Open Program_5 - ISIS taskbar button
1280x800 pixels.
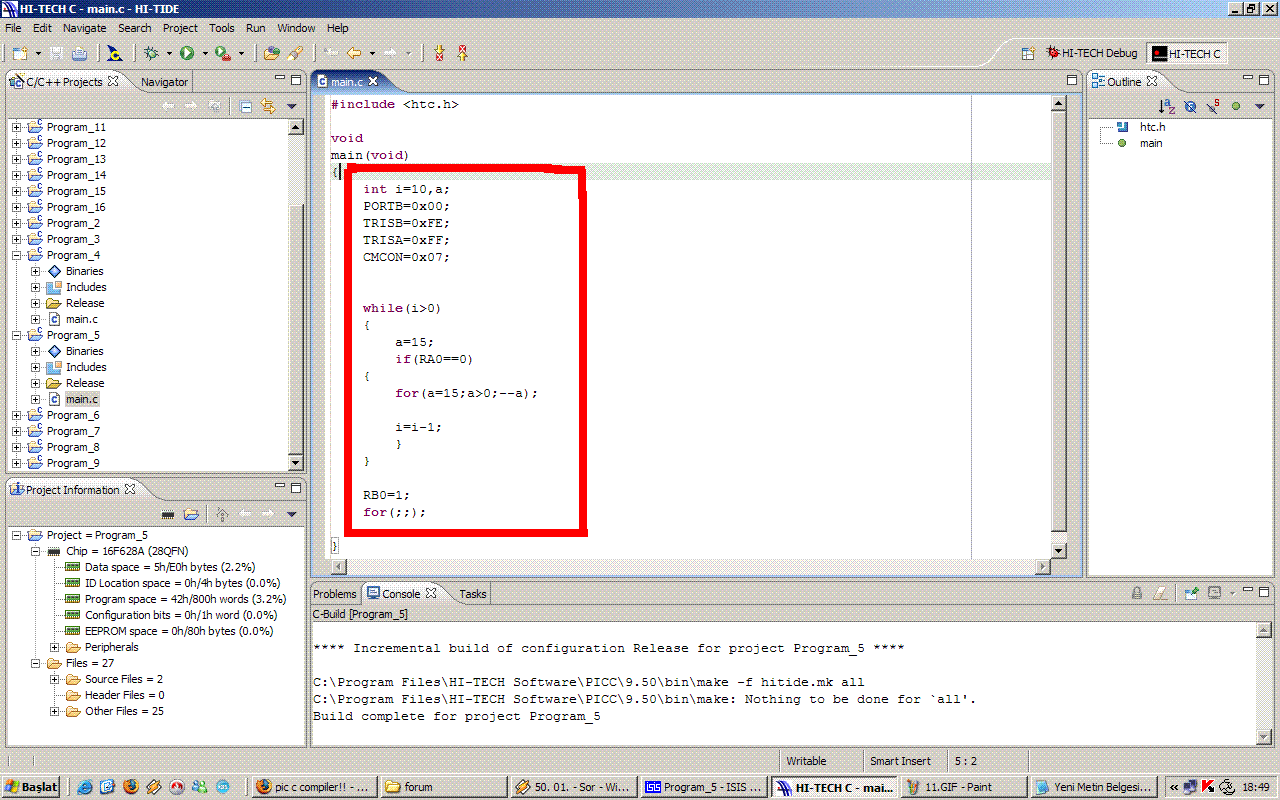point(704,787)
